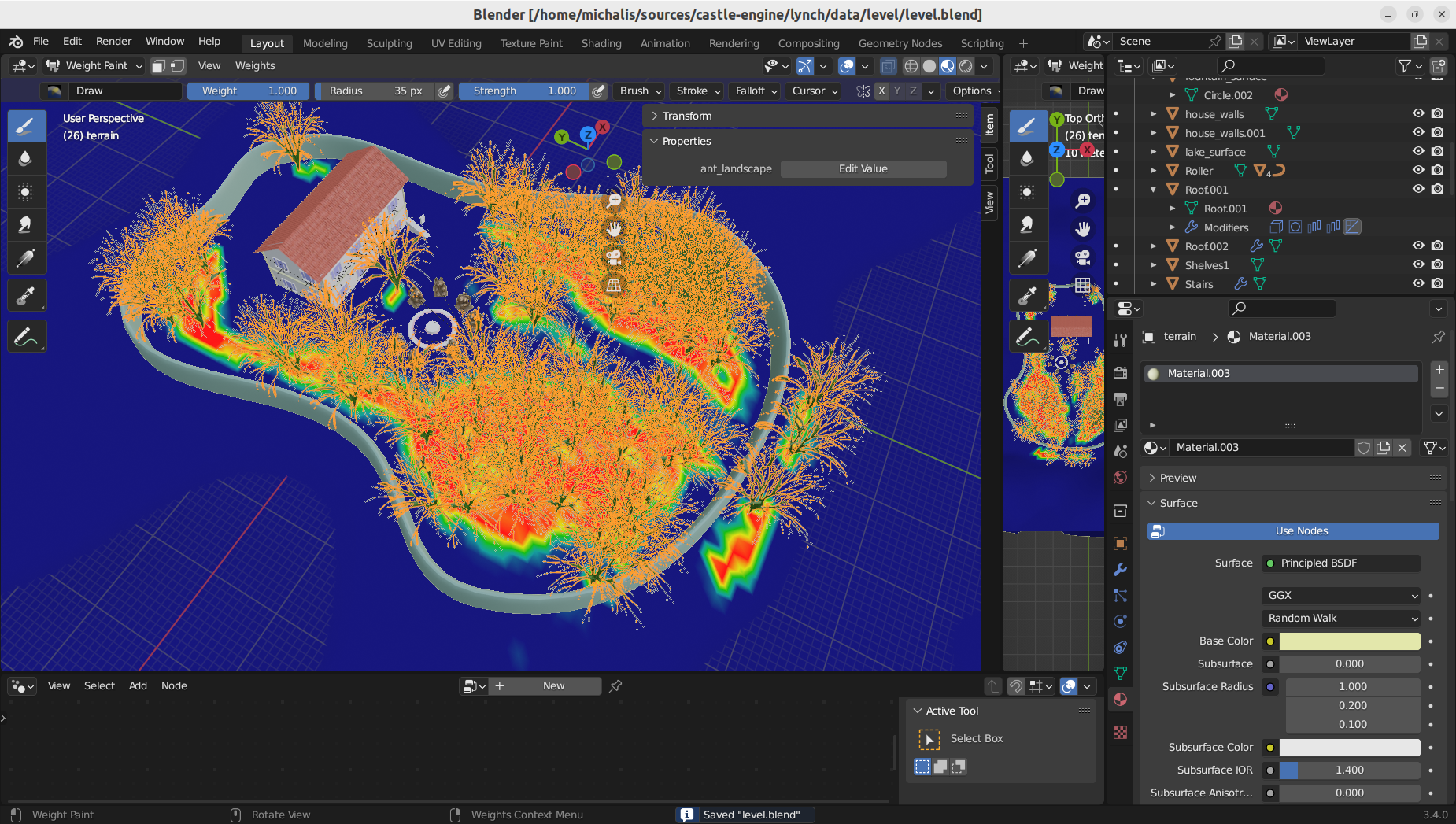Open the Weights menu
1456x824 pixels.
(255, 66)
